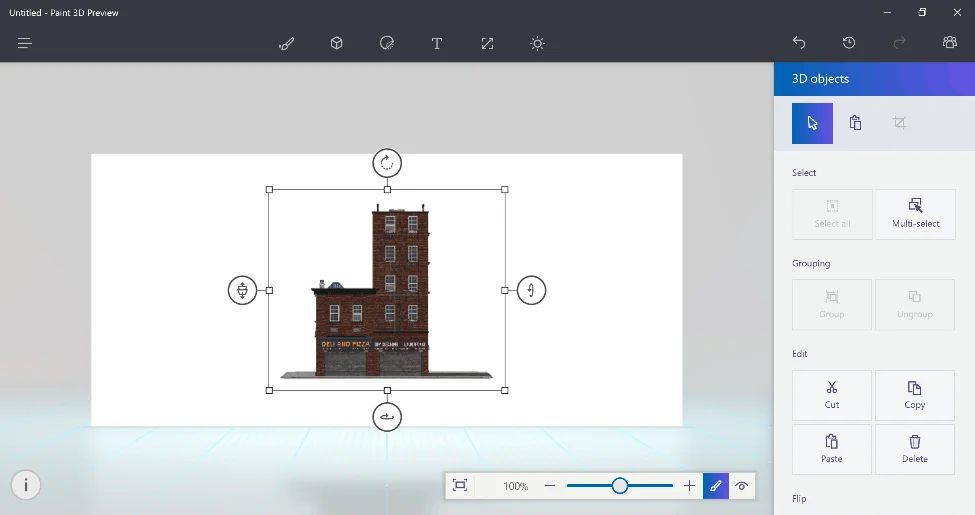The width and height of the screenshot is (975, 515).
Task: Click the 100% zoom value
Action: pos(515,486)
